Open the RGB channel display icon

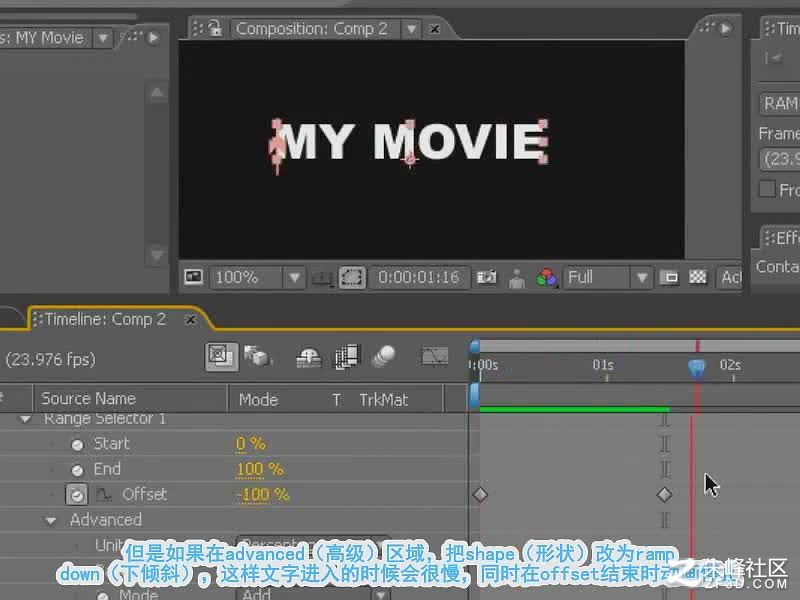tap(546, 278)
